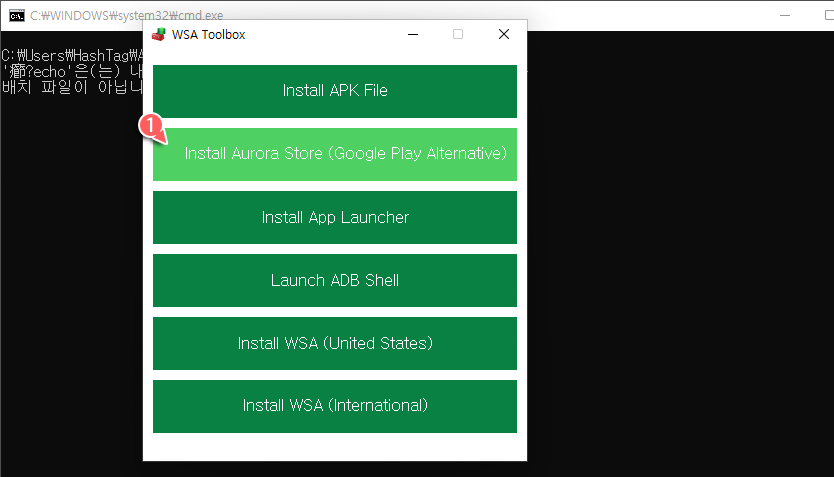Launch ADB Shell from the toolbox
The height and width of the screenshot is (477, 834).
pos(335,280)
